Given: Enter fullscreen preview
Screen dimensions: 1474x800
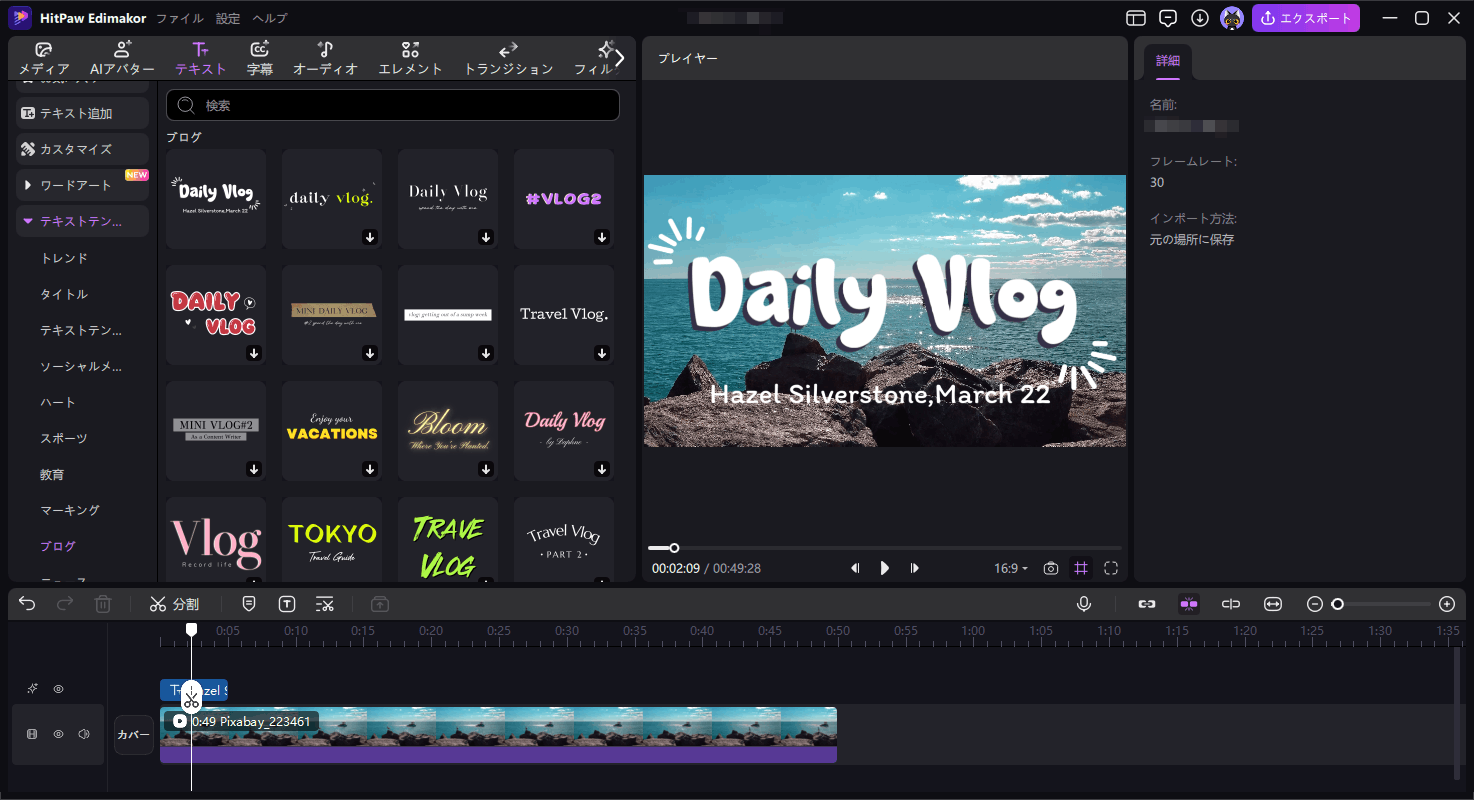Looking at the screenshot, I should click(x=1111, y=568).
